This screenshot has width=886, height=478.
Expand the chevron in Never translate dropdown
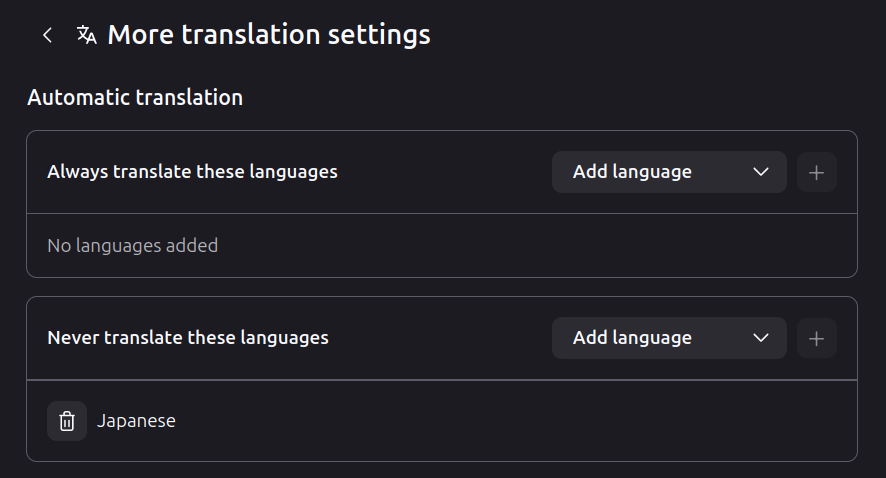click(x=760, y=338)
